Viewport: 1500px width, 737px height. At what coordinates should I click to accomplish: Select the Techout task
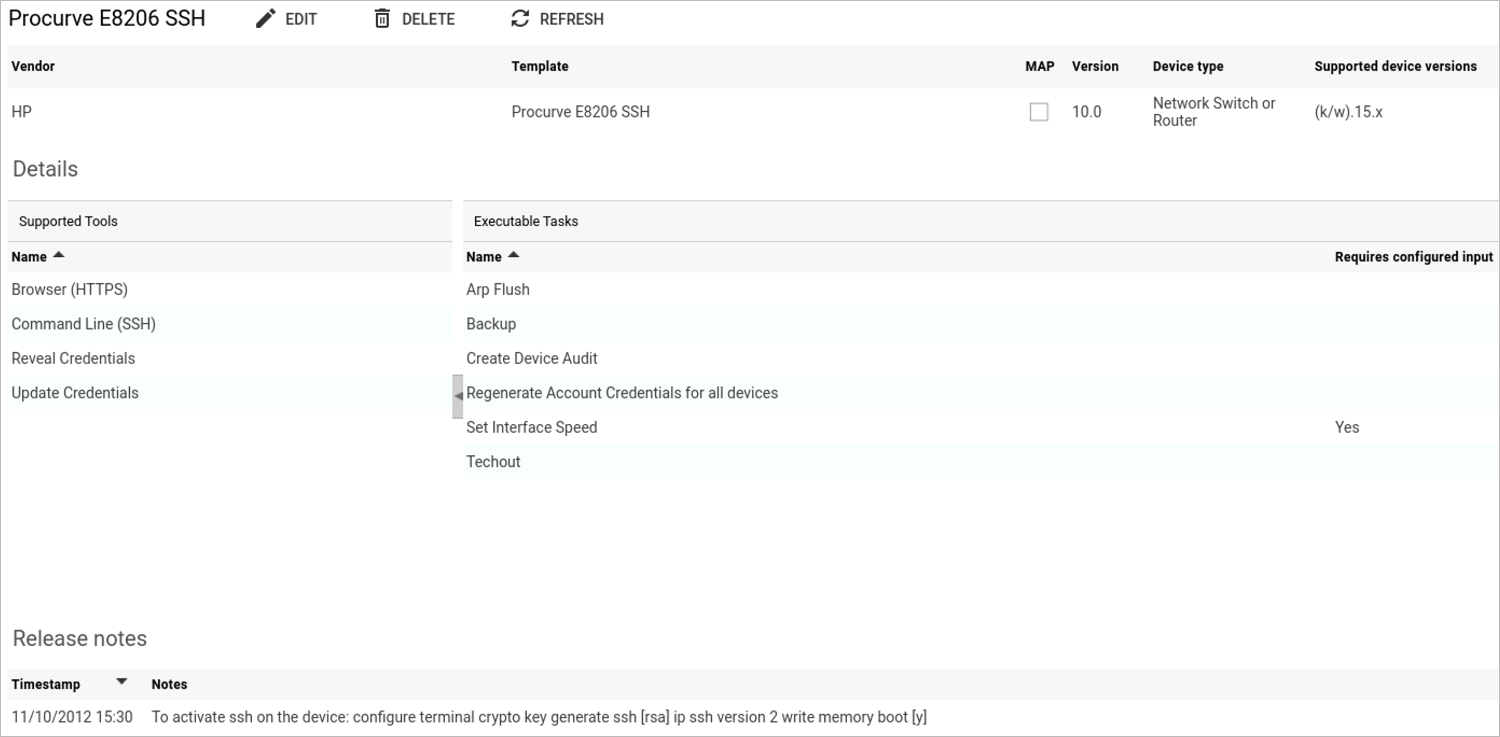tap(981, 461)
